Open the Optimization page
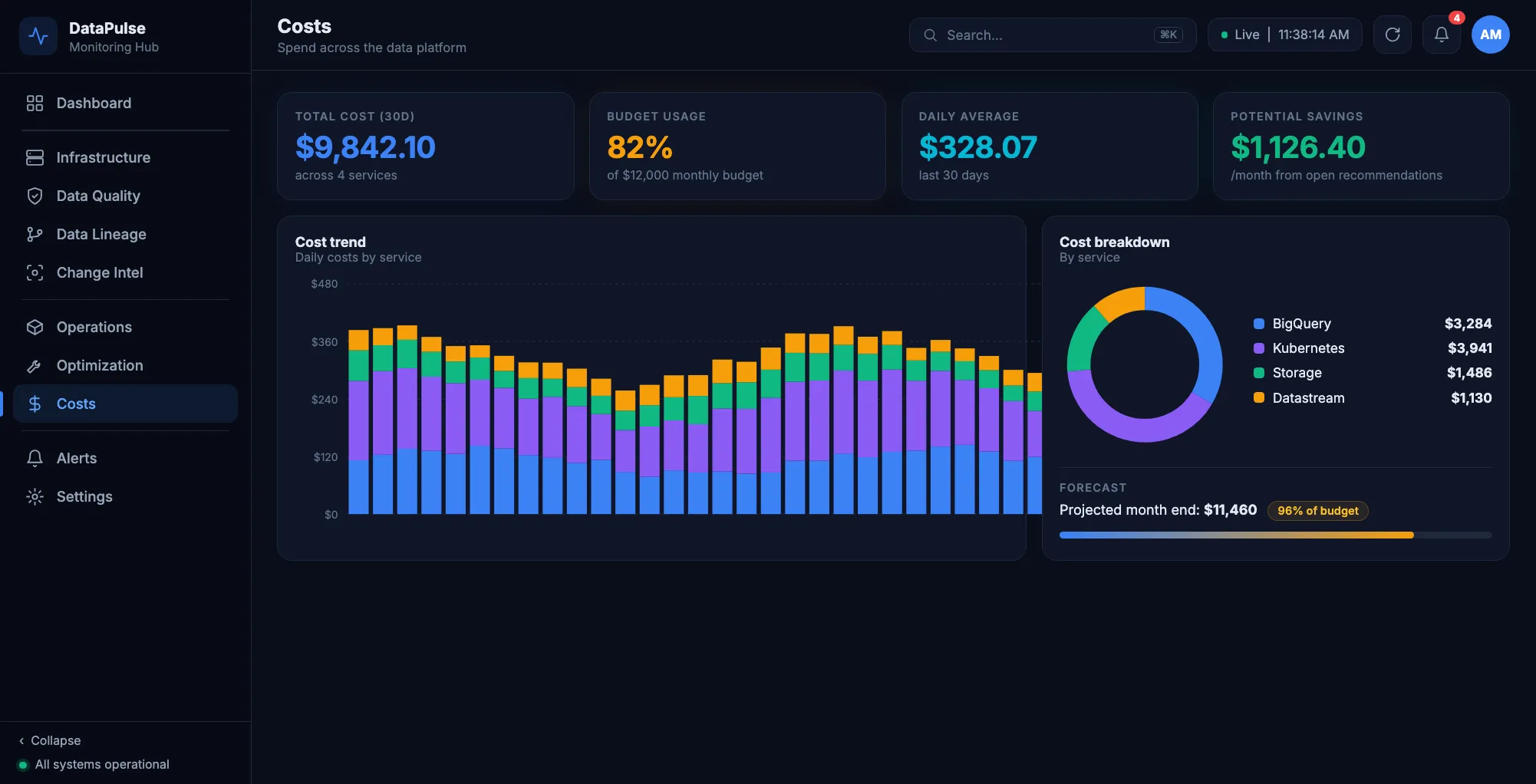 pyautogui.click(x=125, y=365)
